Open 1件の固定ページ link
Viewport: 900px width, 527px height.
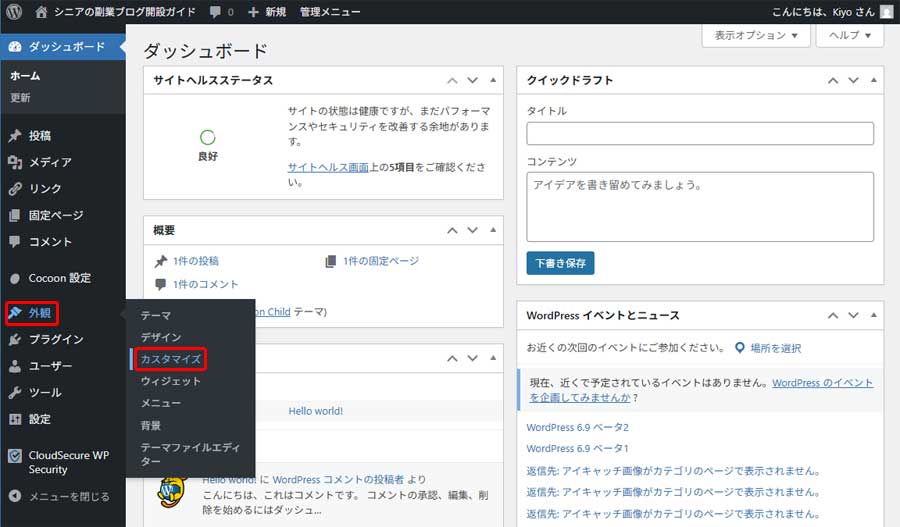pyautogui.click(x=381, y=261)
